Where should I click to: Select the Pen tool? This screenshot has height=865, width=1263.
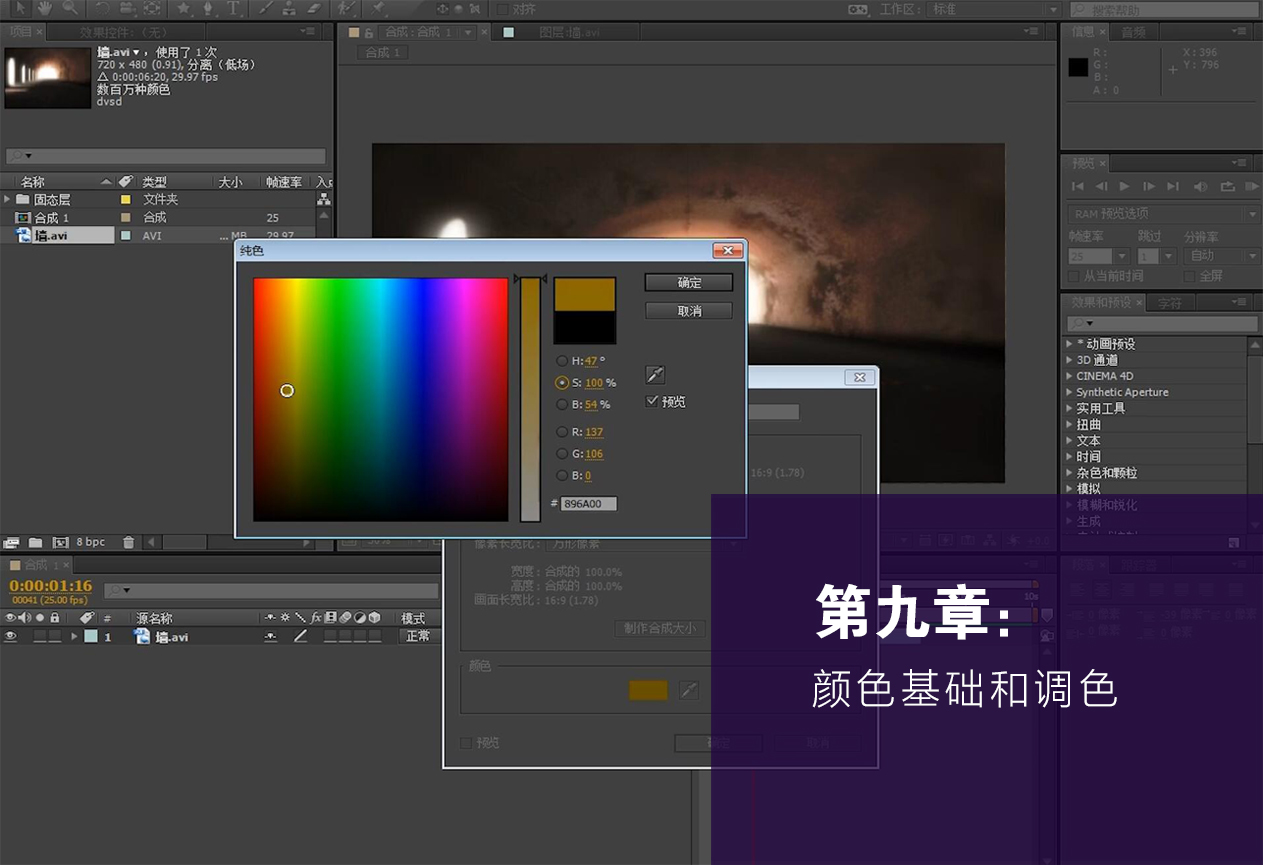click(x=208, y=8)
